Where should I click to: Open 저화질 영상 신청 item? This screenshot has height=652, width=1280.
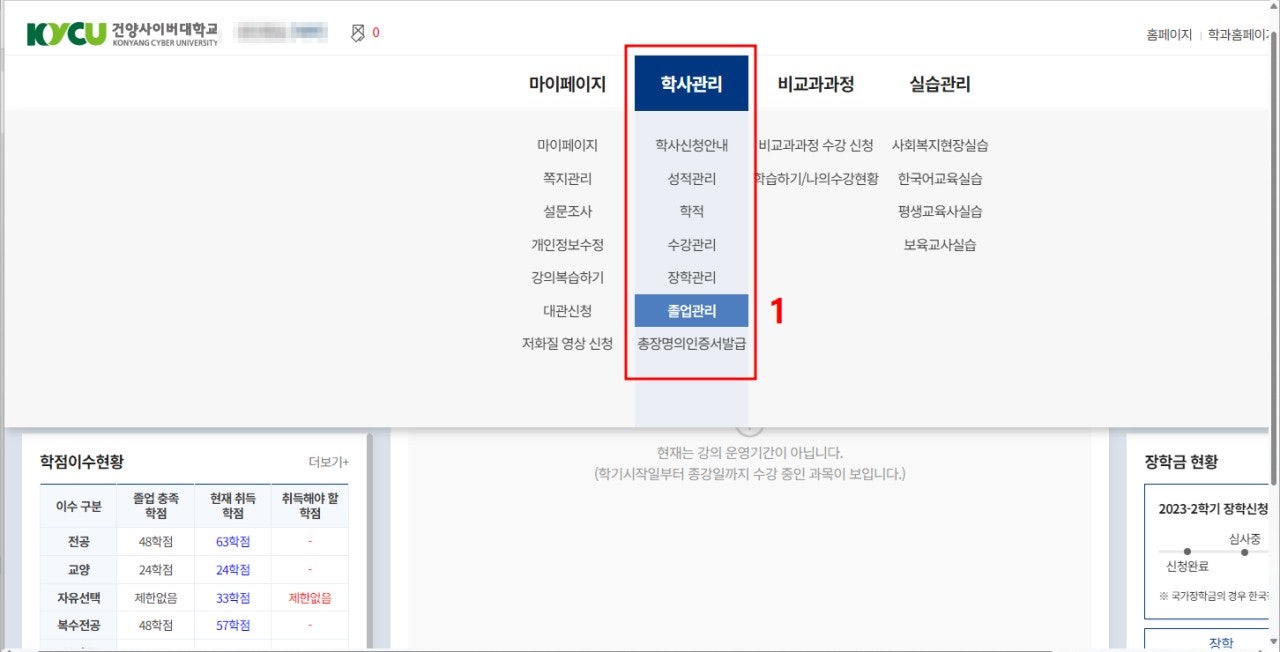567,344
